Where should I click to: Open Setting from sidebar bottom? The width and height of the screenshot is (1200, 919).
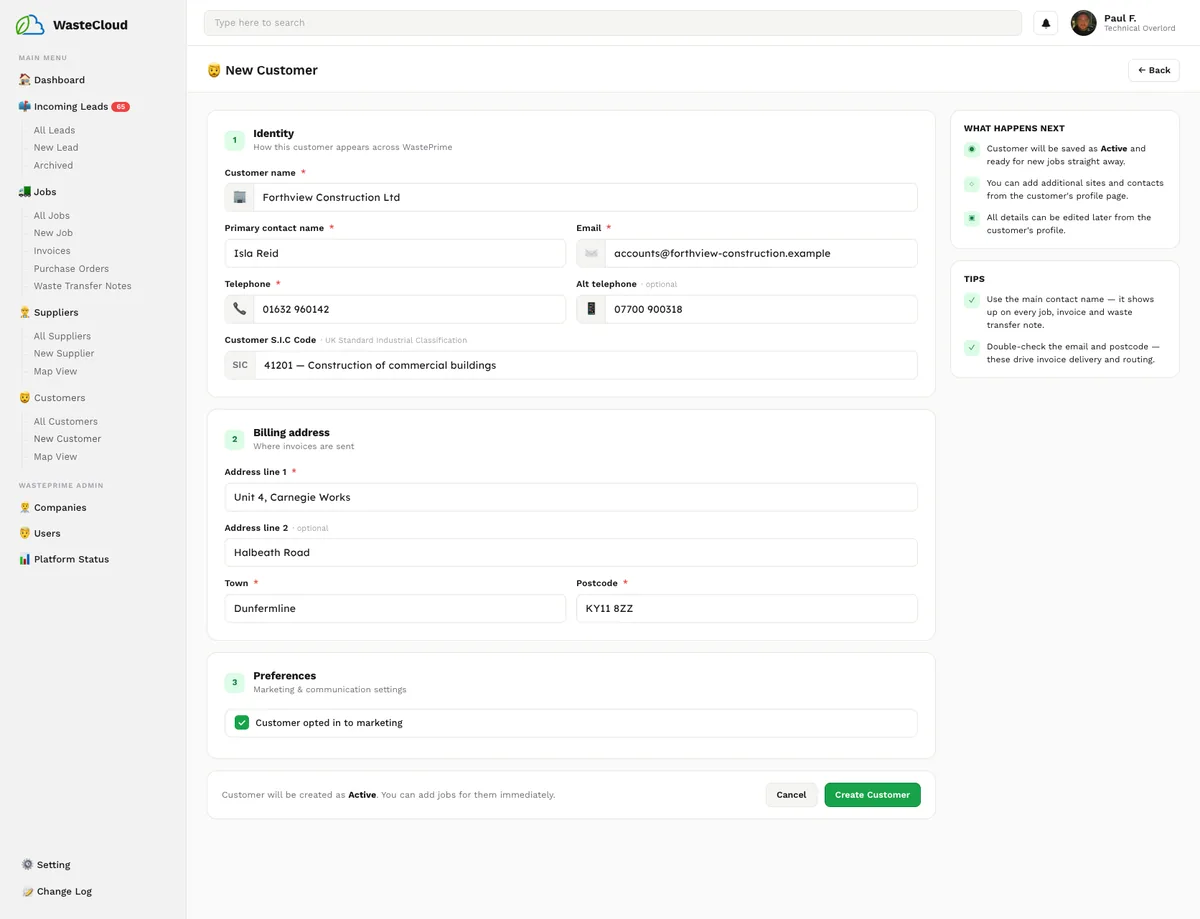click(53, 865)
